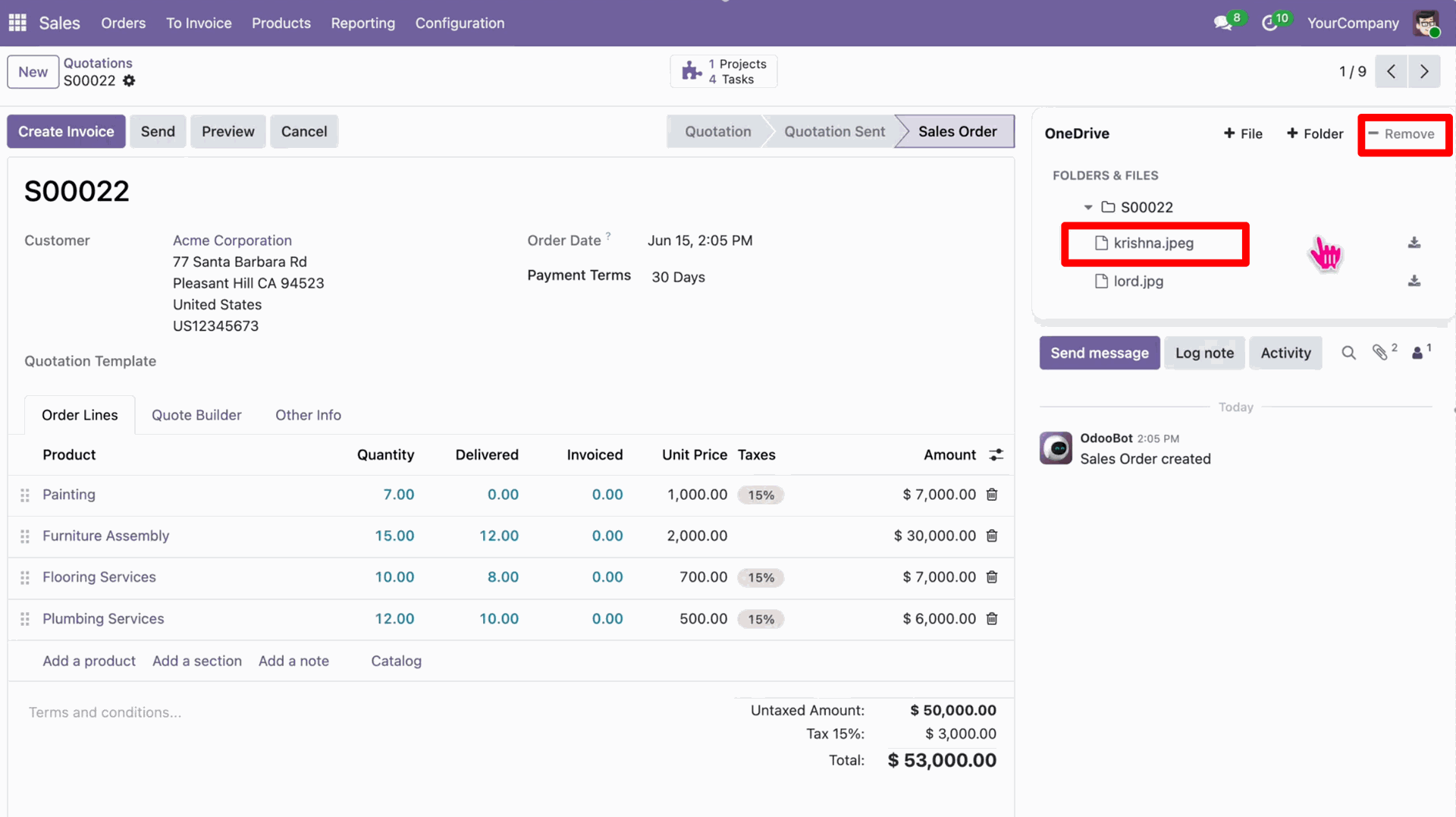The width and height of the screenshot is (1456, 817).
Task: Open the messages chat bubble icon
Action: pyautogui.click(x=1222, y=24)
